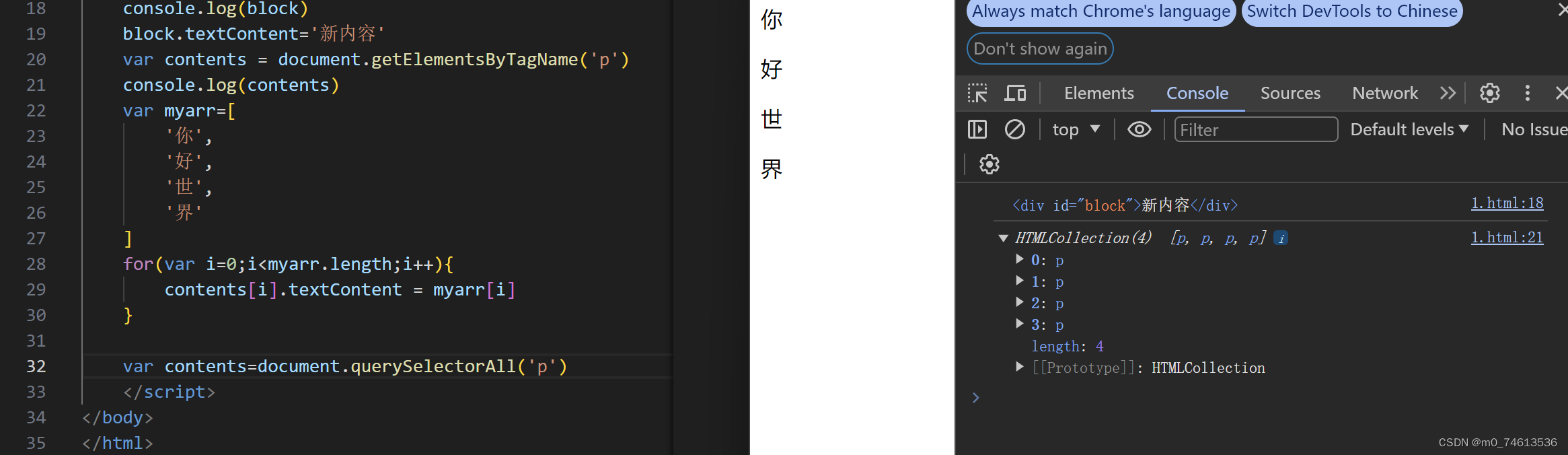The image size is (1568, 455).
Task: Click the 世 paragraph on the page
Action: 772,119
